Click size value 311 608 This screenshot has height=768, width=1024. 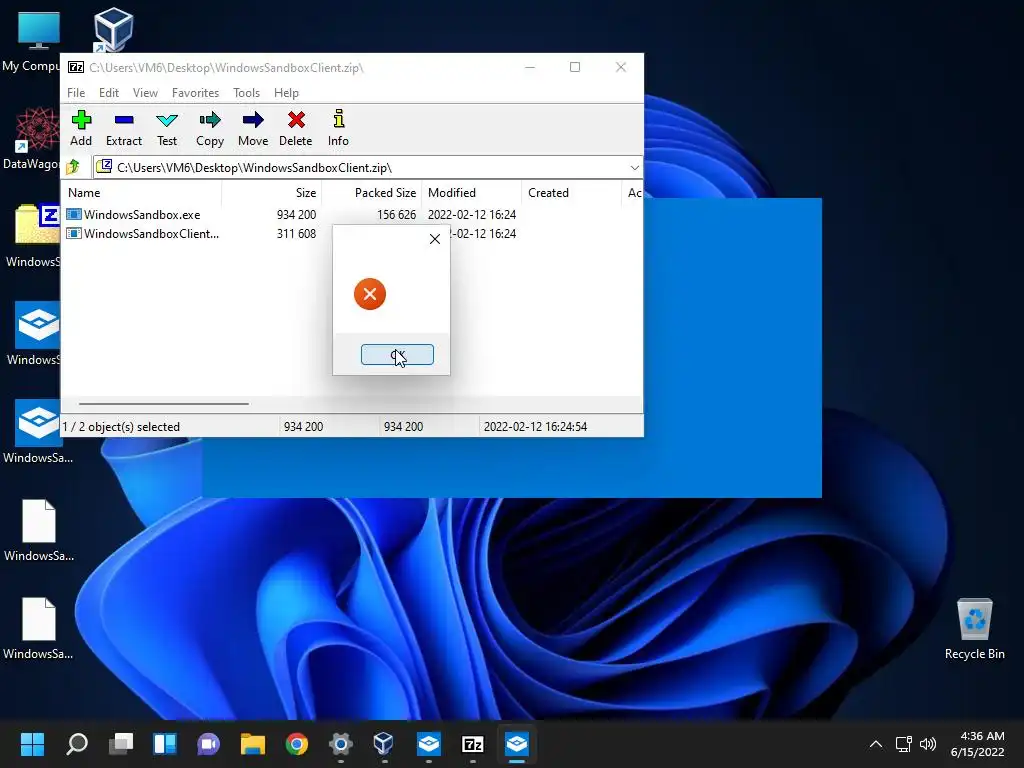(x=296, y=234)
